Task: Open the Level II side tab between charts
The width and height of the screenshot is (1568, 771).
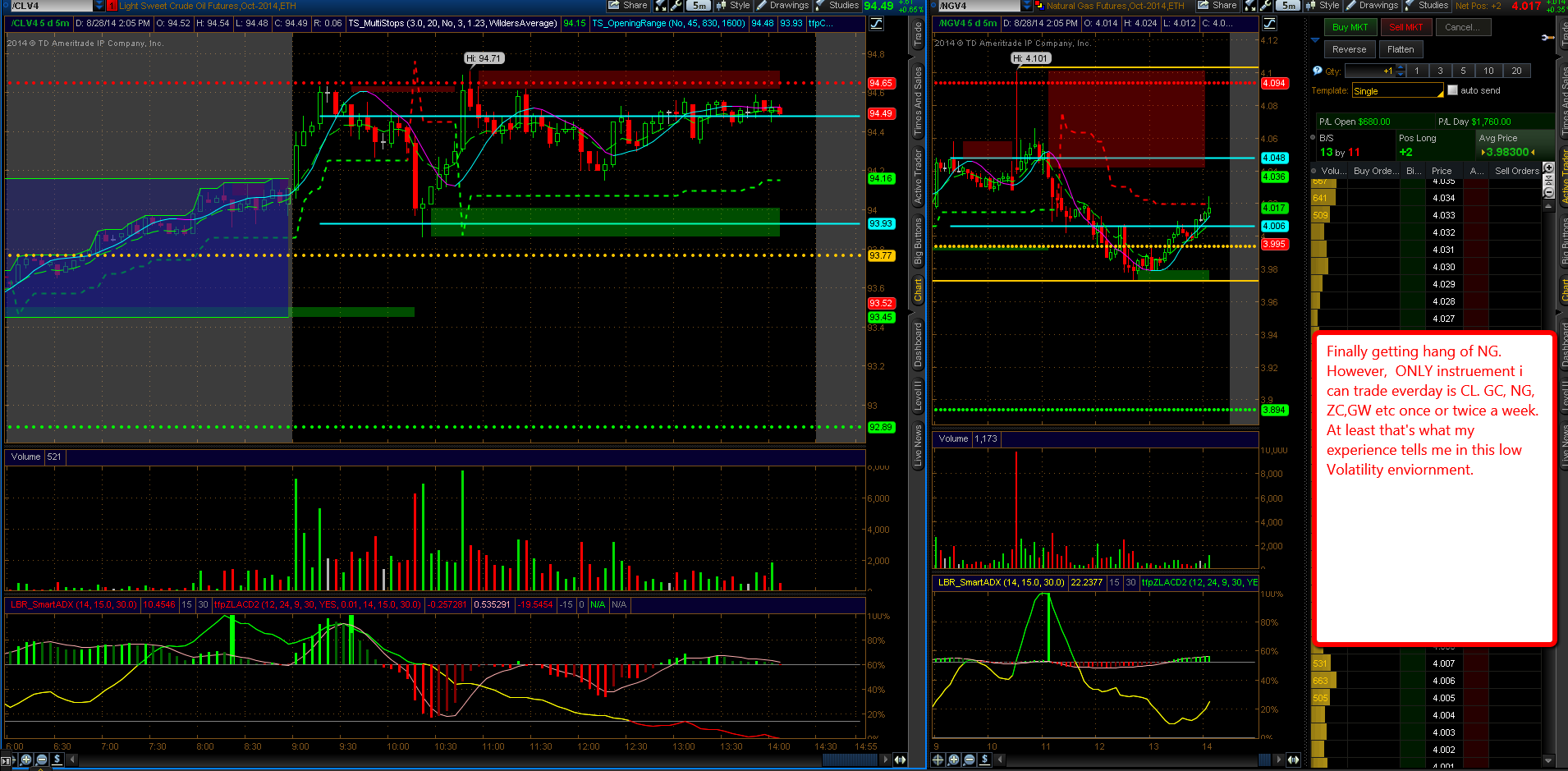Action: tap(918, 397)
